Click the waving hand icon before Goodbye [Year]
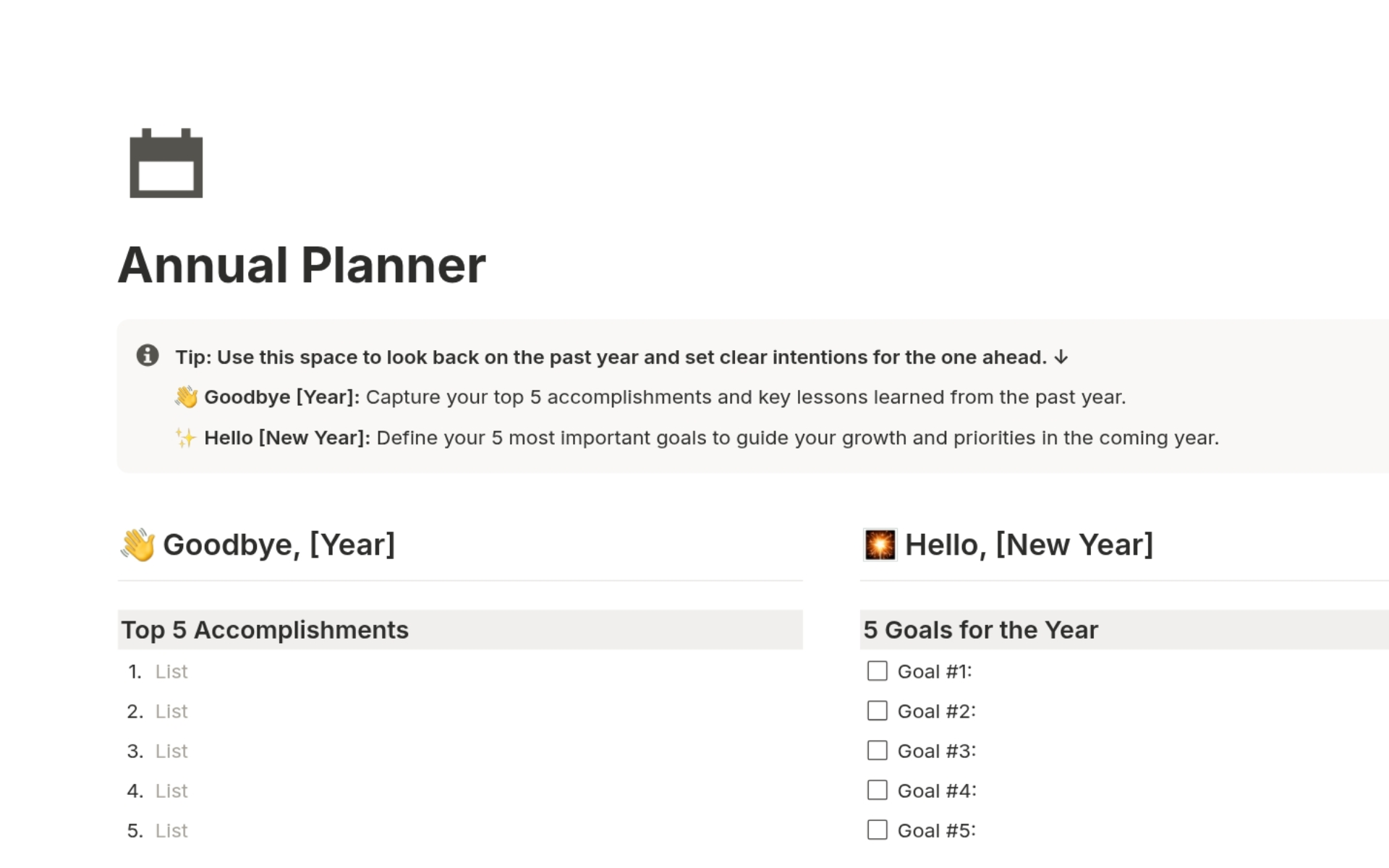The height and width of the screenshot is (868, 1389). (x=187, y=396)
